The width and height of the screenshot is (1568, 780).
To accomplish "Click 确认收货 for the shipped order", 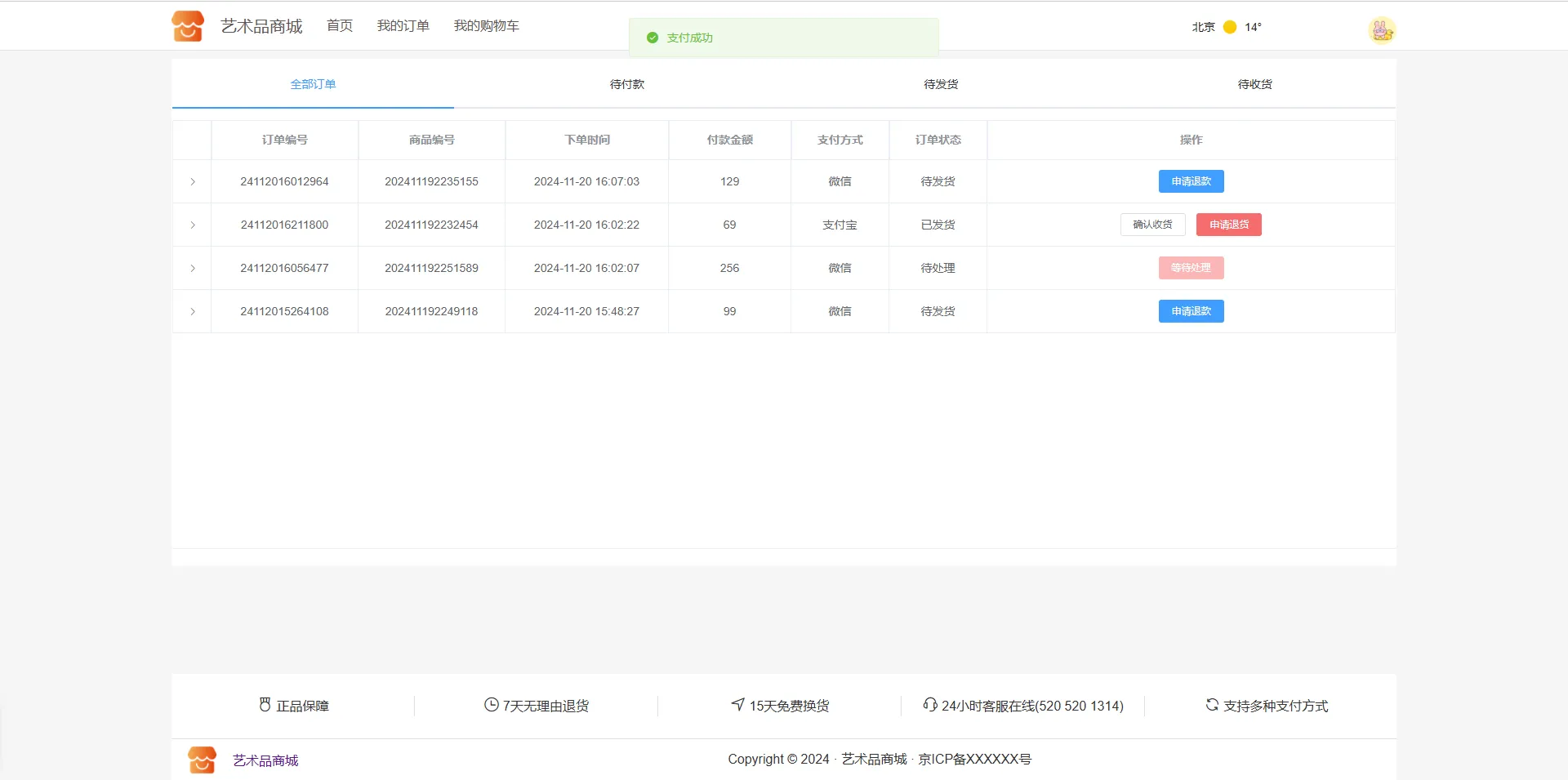I will pyautogui.click(x=1152, y=225).
